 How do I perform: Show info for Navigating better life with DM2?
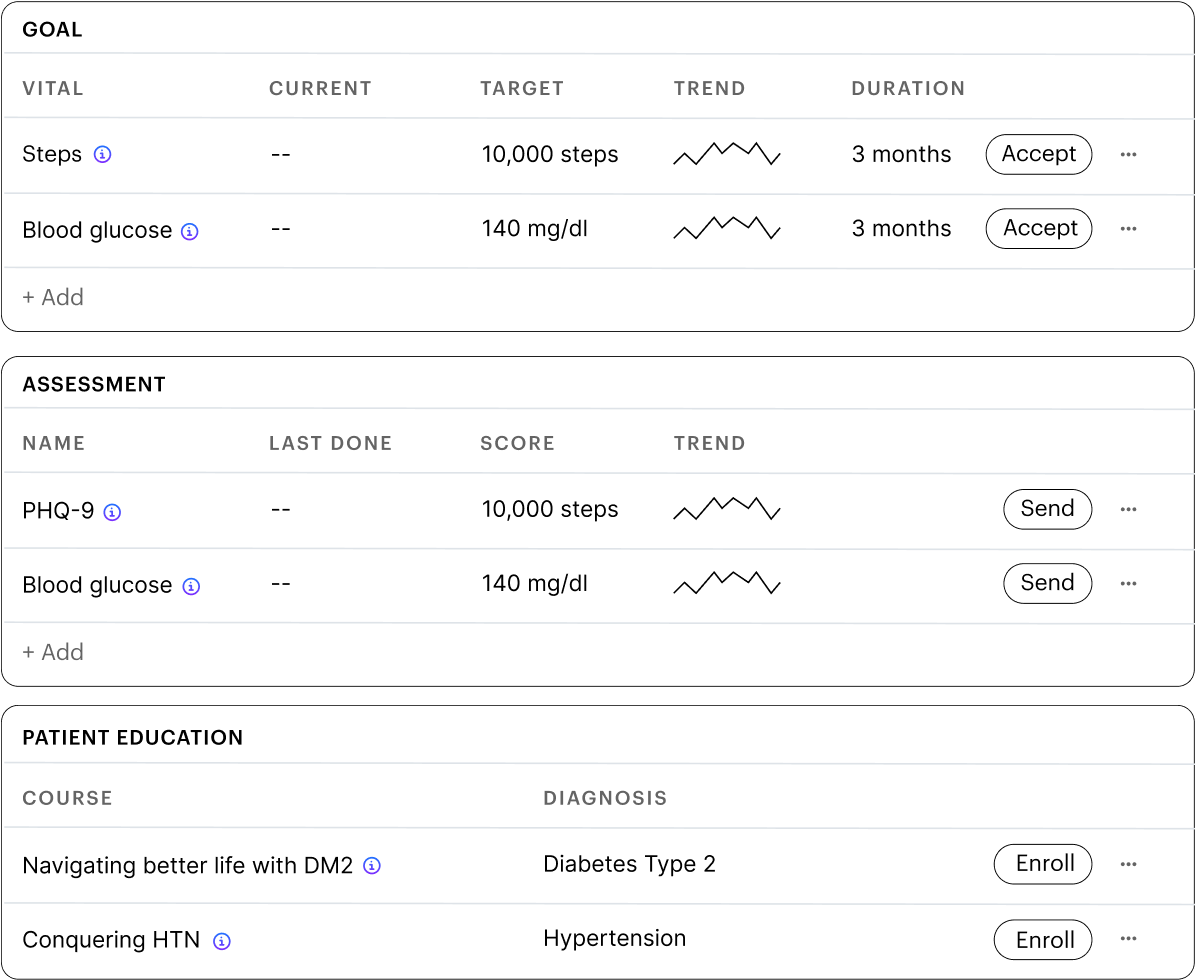pyautogui.click(x=372, y=866)
